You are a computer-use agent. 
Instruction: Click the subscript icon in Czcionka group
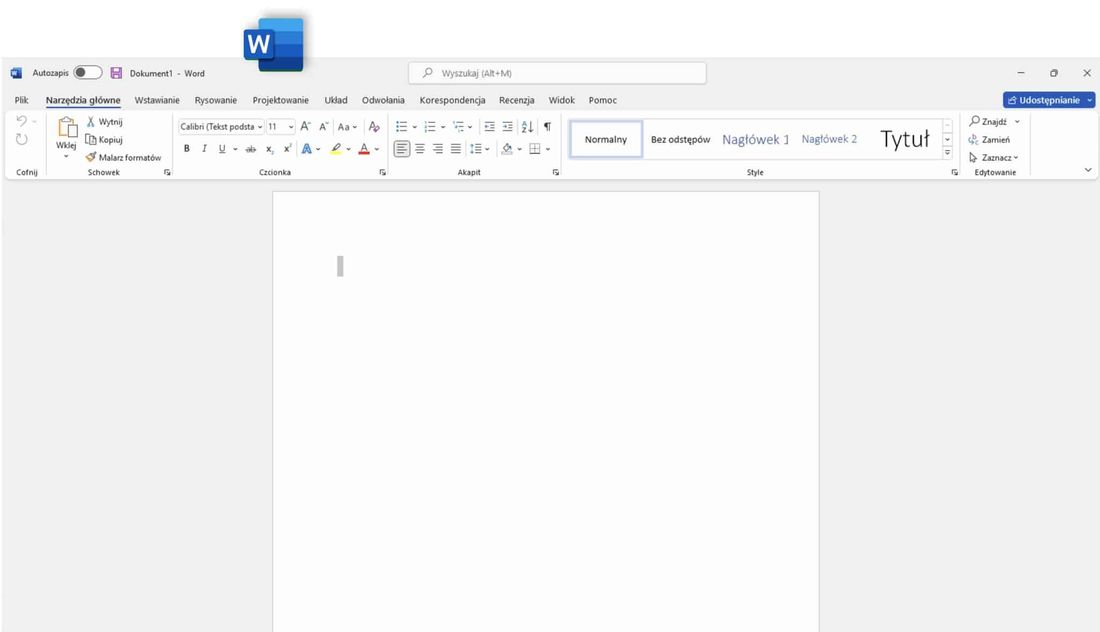(268, 147)
